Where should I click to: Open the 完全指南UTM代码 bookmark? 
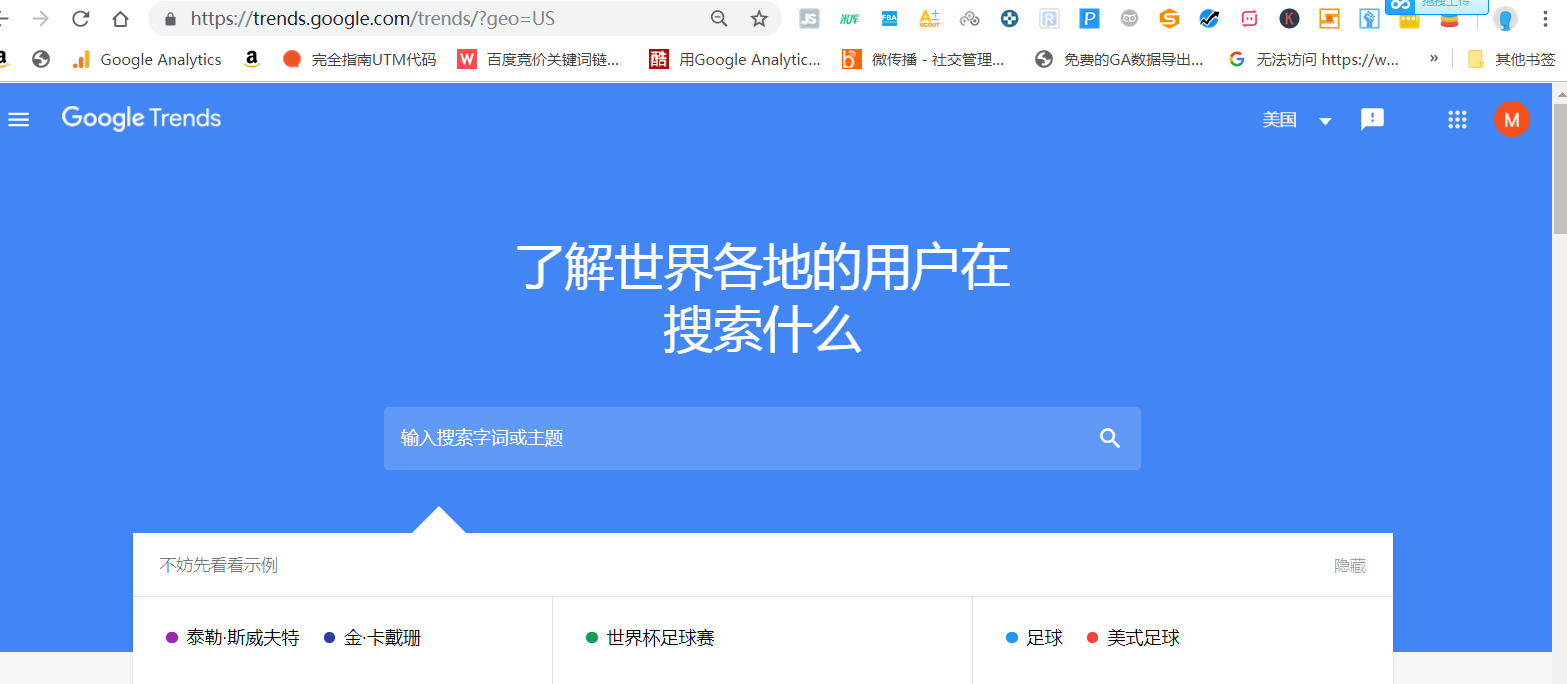(x=360, y=60)
